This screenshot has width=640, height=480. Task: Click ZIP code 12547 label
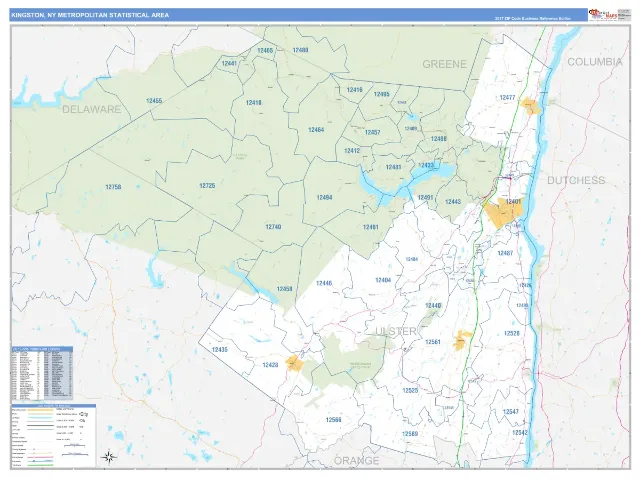(511, 412)
